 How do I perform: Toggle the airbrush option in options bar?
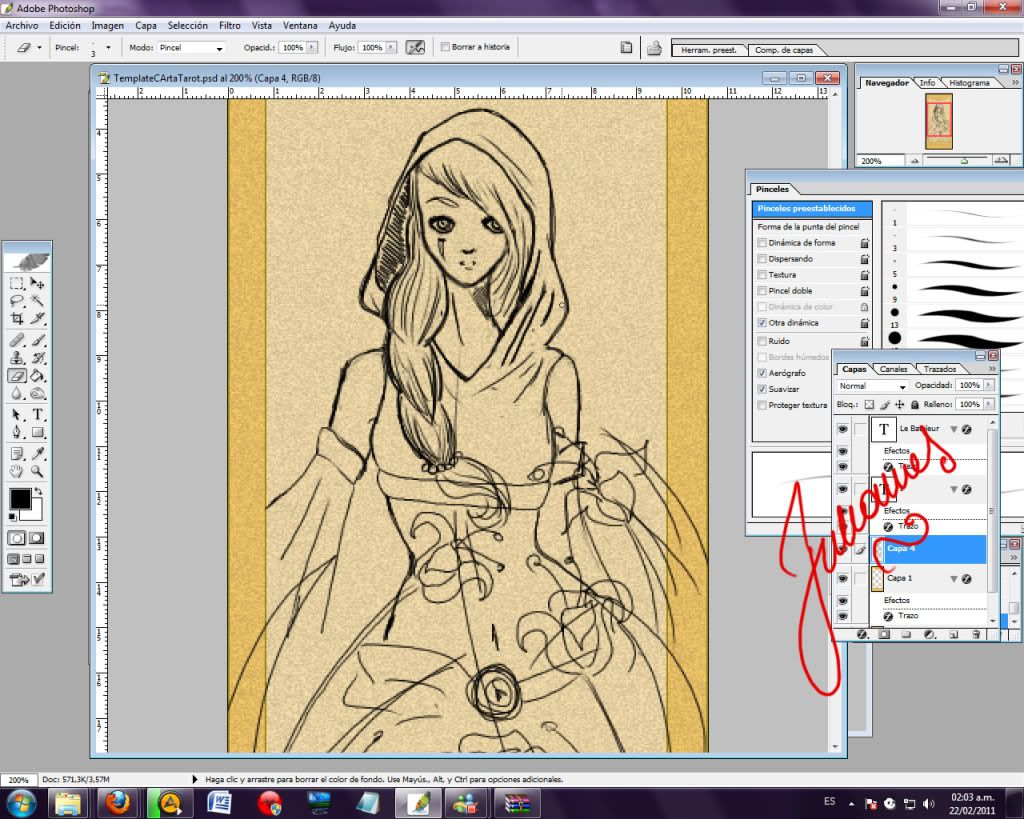415,48
